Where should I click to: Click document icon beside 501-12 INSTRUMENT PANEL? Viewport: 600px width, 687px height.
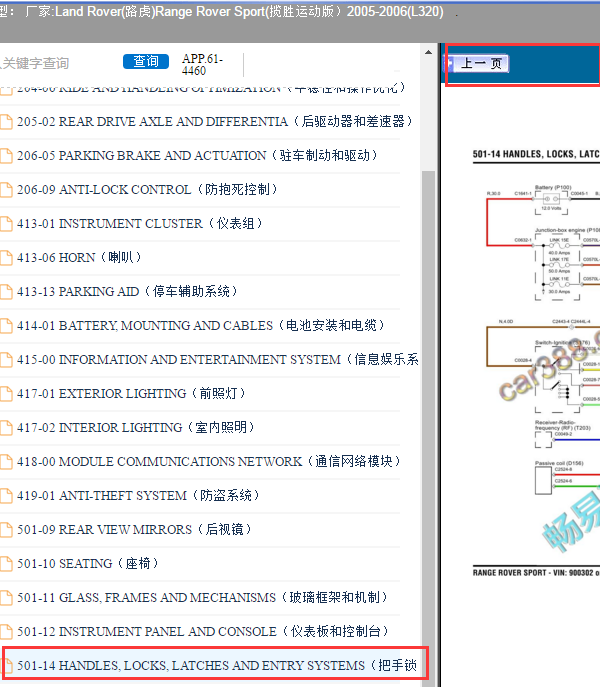6,632
